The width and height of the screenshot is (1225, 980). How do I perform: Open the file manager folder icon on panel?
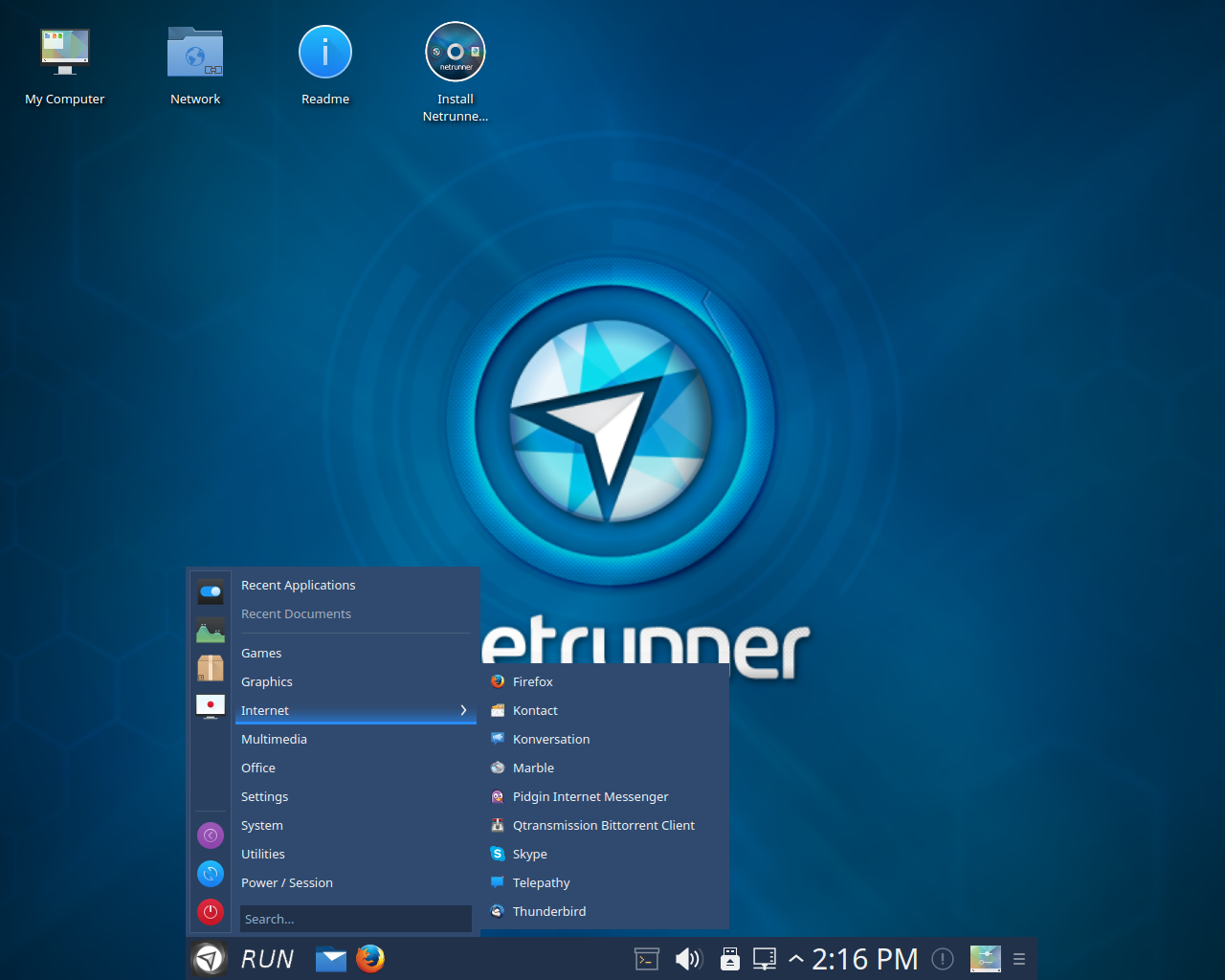331,958
